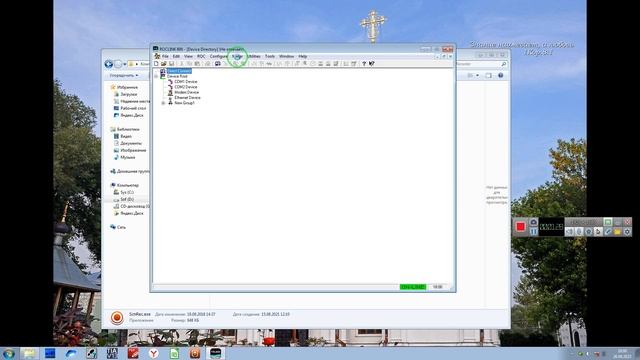Click Explorer back navigation arrow
Image resolution: width=640 pixels, height=360 pixels.
[109, 64]
